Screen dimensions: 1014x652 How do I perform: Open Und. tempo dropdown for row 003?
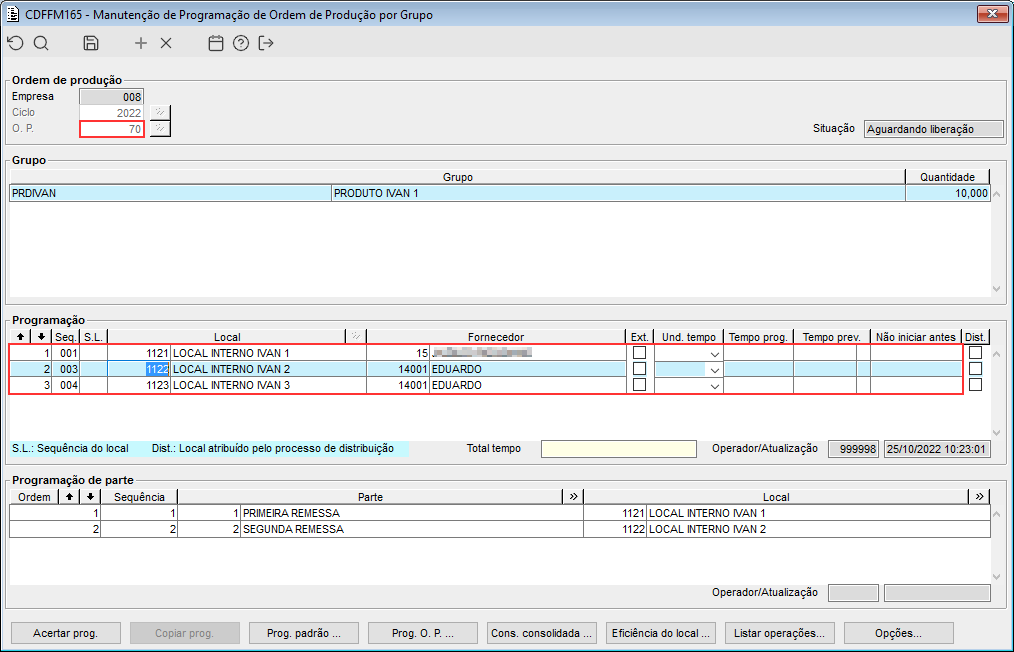click(714, 370)
